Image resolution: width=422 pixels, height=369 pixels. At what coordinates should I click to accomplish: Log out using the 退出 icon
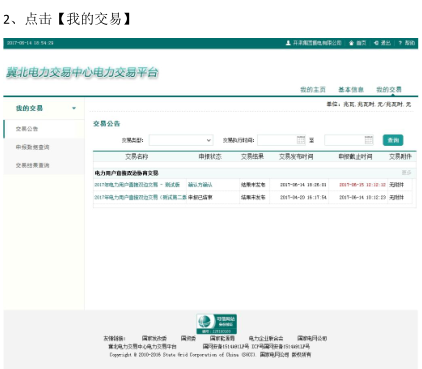tap(376, 43)
